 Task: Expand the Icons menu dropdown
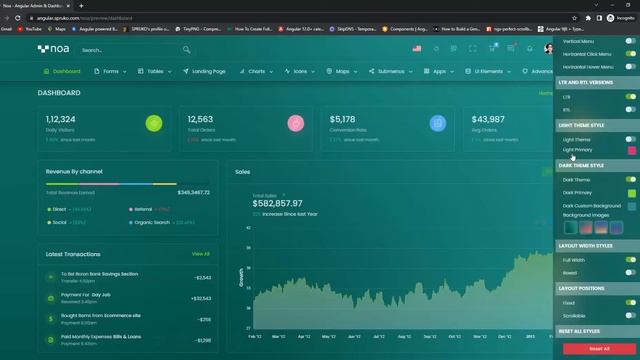(300, 71)
